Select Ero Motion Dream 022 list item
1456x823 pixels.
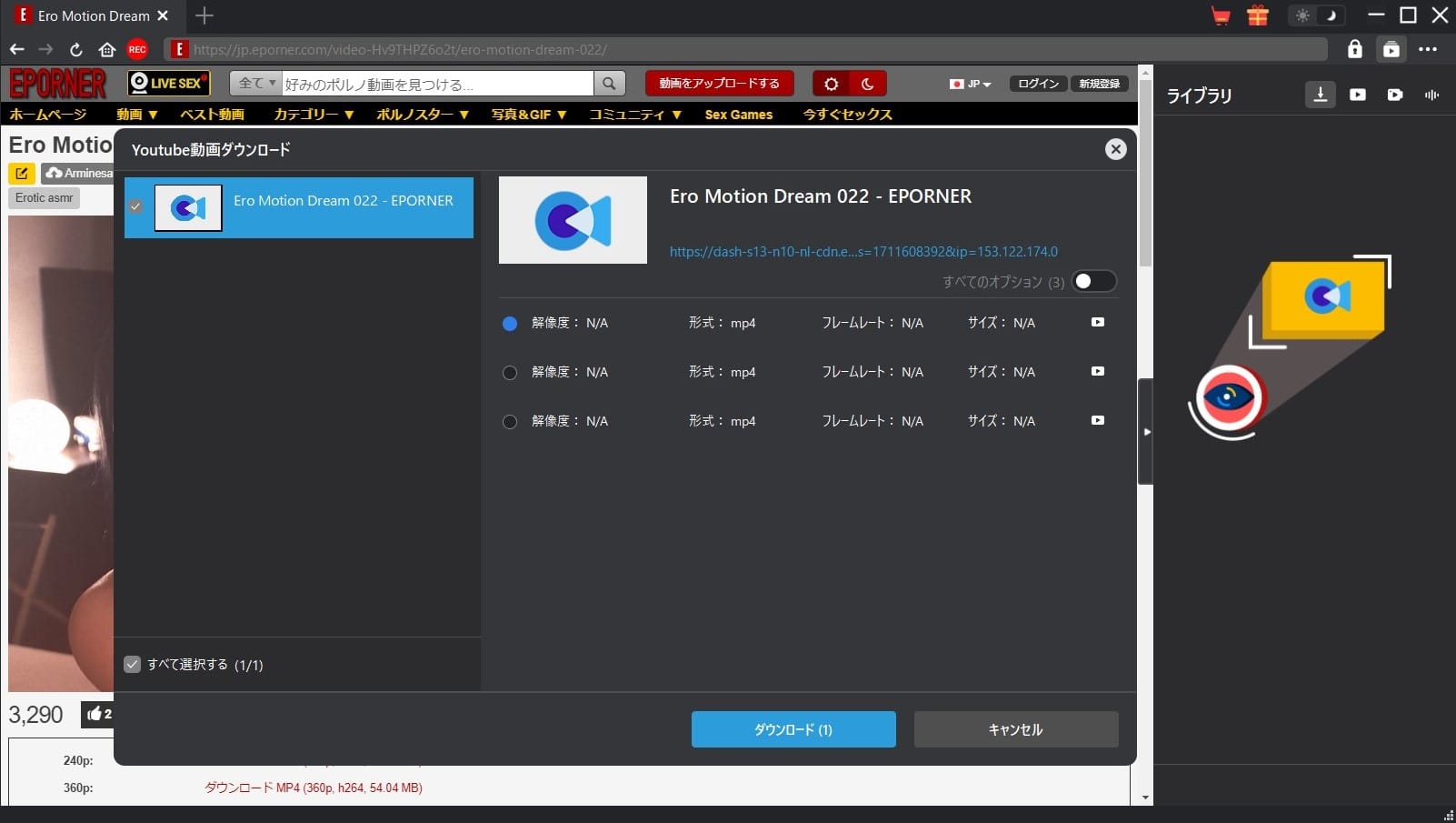pos(299,207)
